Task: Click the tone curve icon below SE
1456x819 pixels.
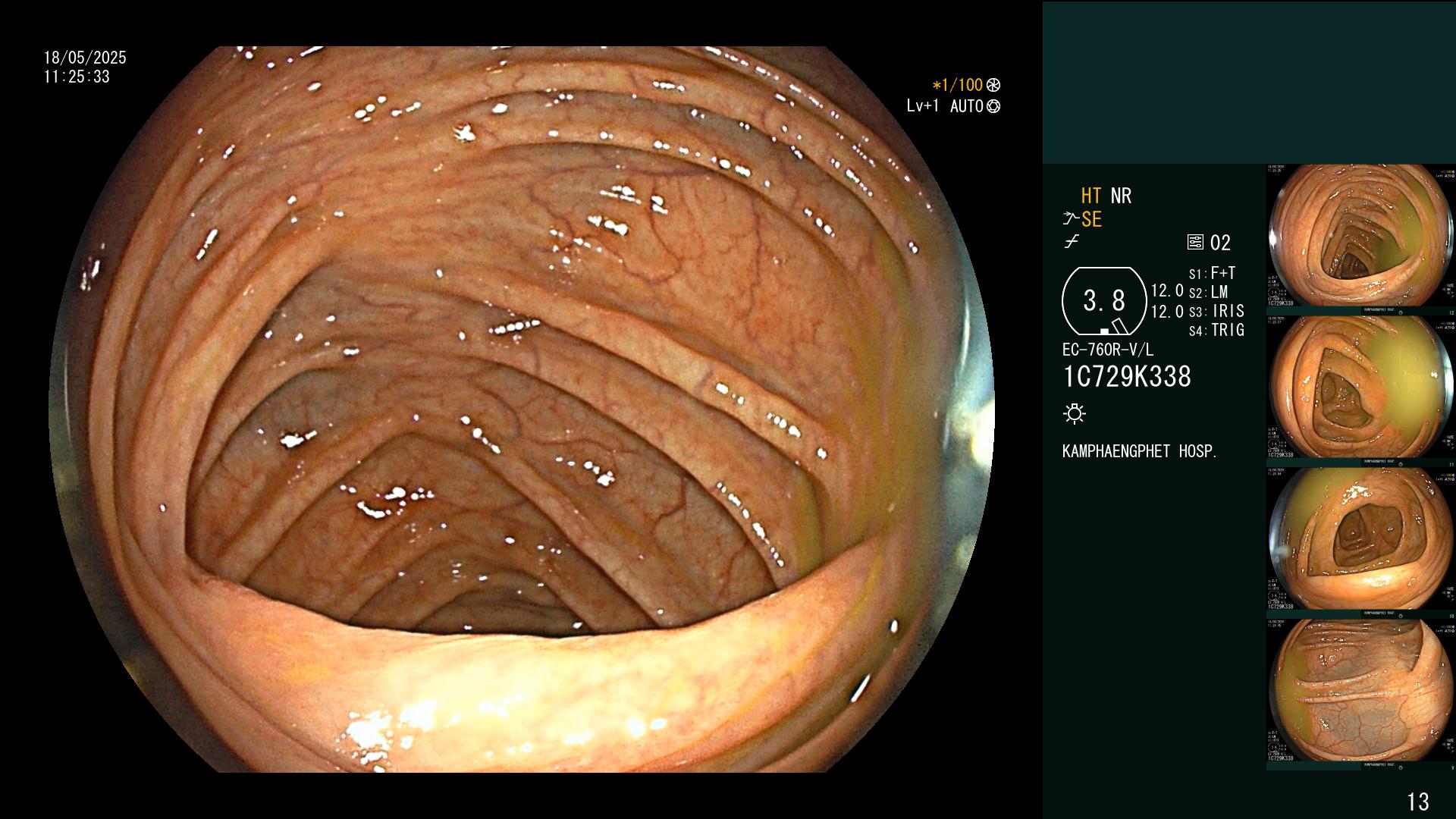Action: click(1072, 242)
